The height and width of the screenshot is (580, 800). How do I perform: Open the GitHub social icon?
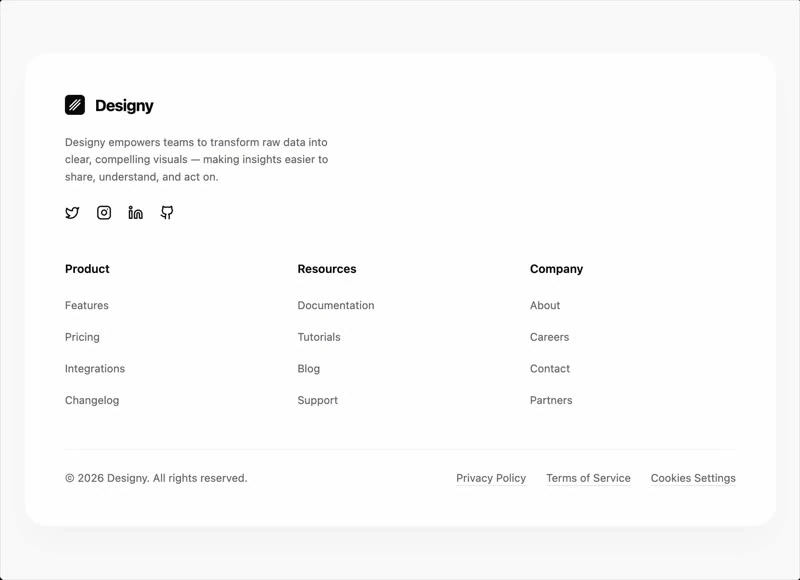point(167,213)
